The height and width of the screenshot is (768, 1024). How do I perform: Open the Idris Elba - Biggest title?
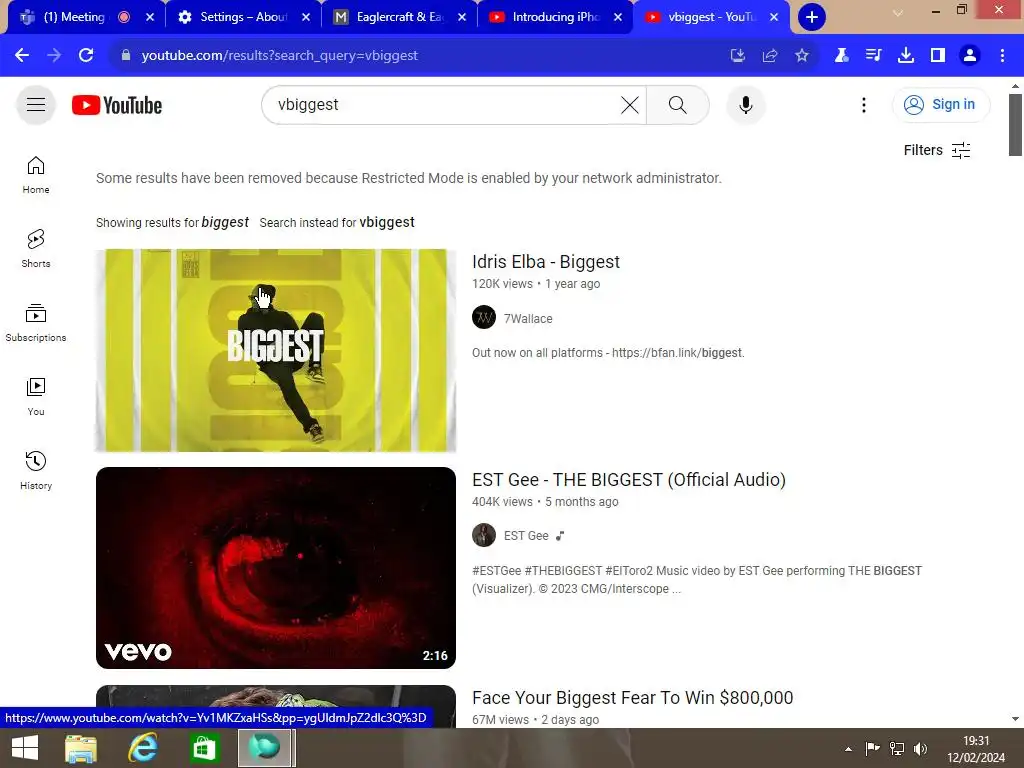point(545,261)
